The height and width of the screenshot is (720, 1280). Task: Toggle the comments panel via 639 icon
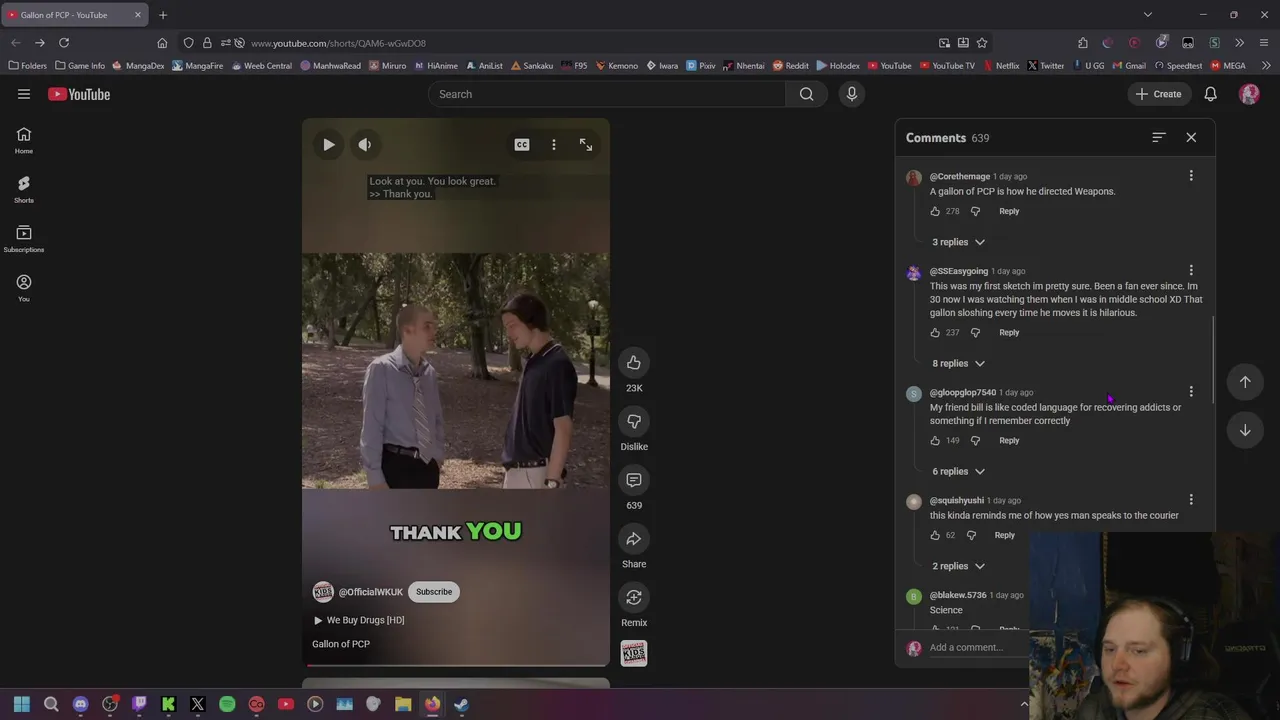pyautogui.click(x=634, y=480)
